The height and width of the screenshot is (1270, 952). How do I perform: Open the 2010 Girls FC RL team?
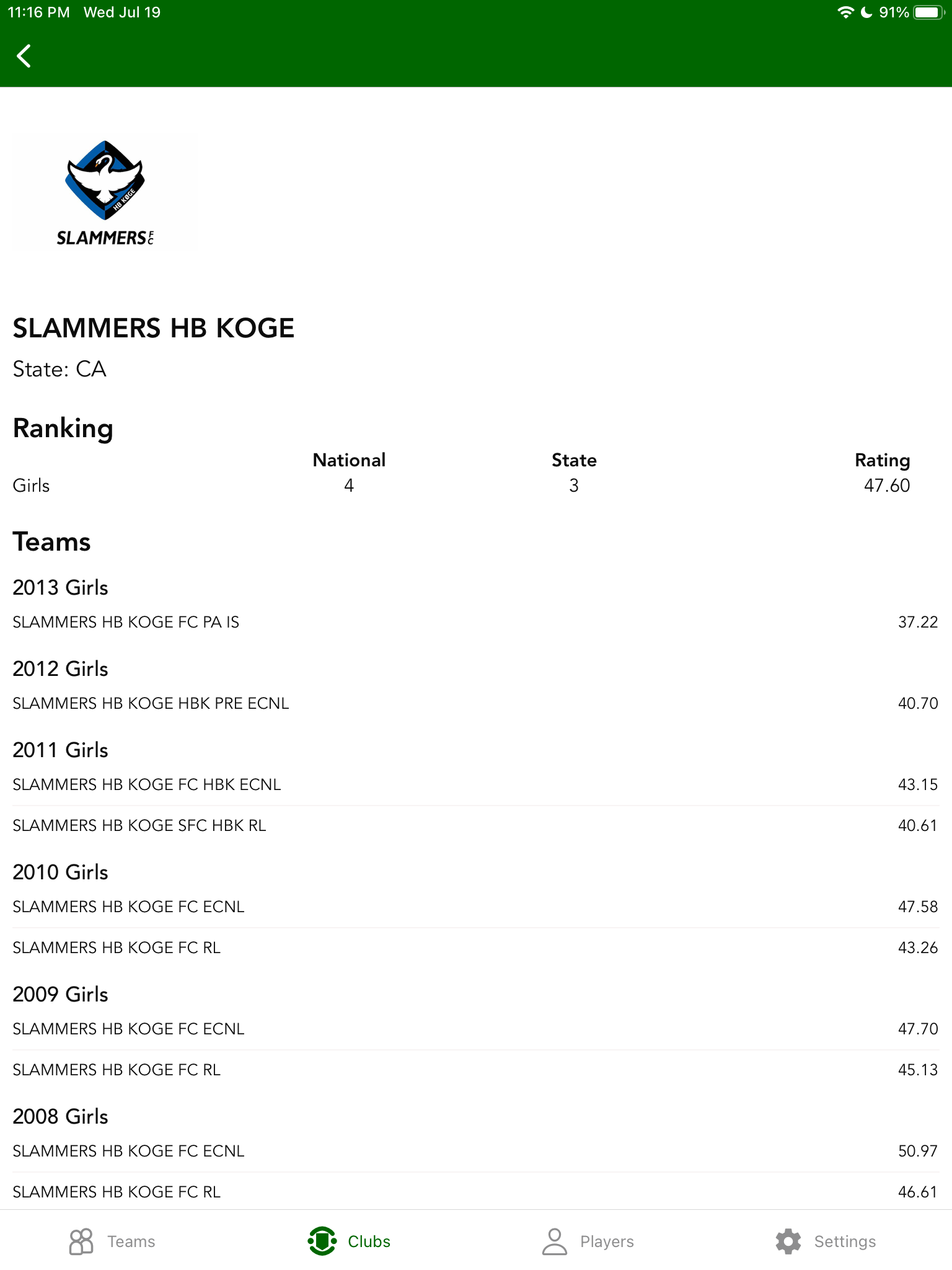[117, 948]
